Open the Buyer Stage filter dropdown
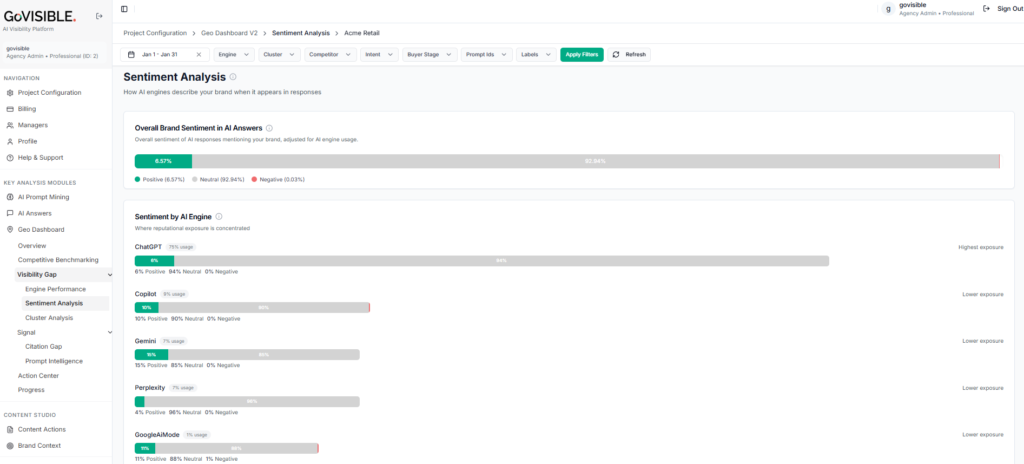This screenshot has height=464, width=1024. (x=430, y=54)
